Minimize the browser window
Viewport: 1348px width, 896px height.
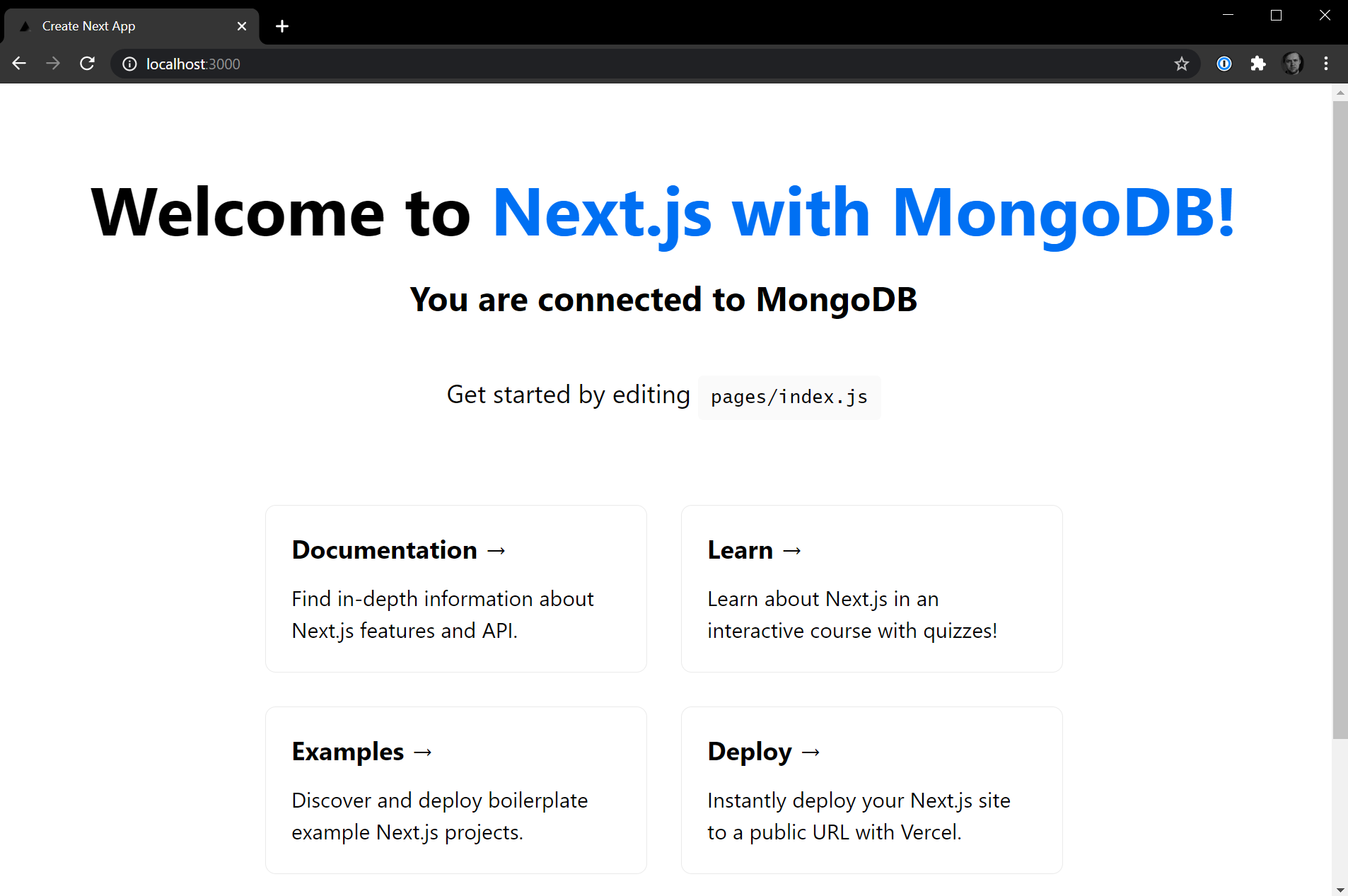click(1228, 15)
